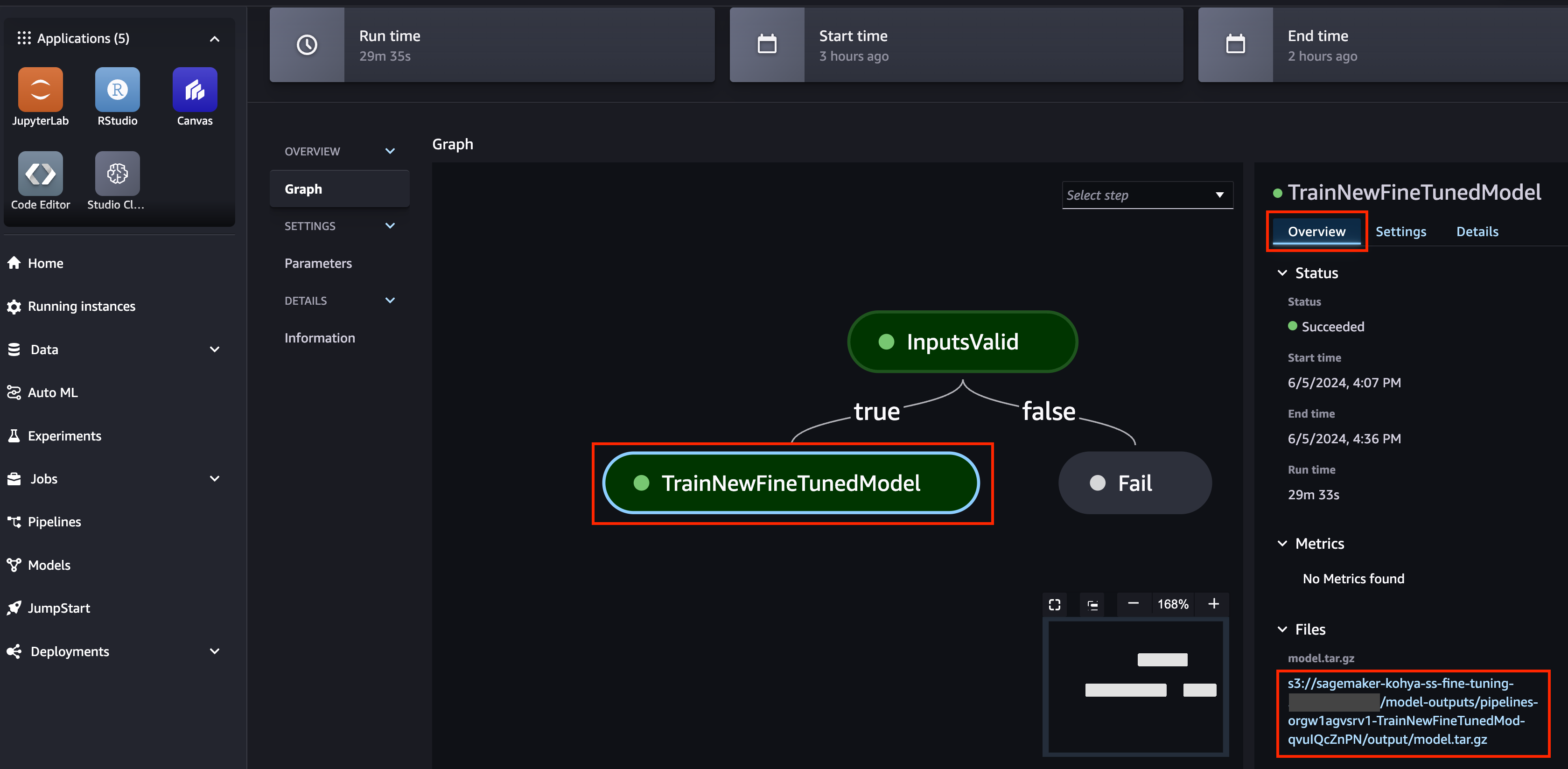Open the Select step dropdown
This screenshot has height=769, width=1568.
point(1147,195)
